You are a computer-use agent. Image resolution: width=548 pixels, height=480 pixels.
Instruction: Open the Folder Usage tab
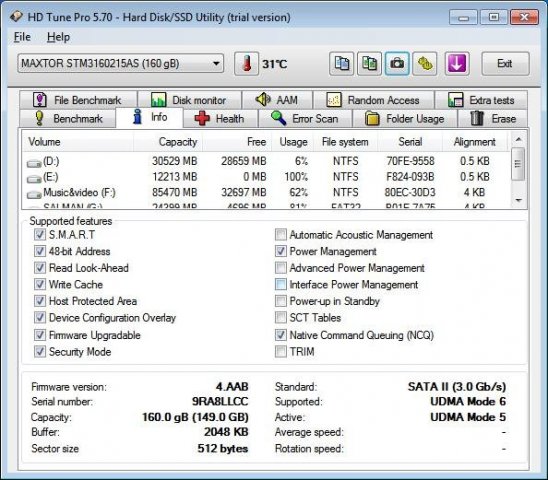coord(405,119)
